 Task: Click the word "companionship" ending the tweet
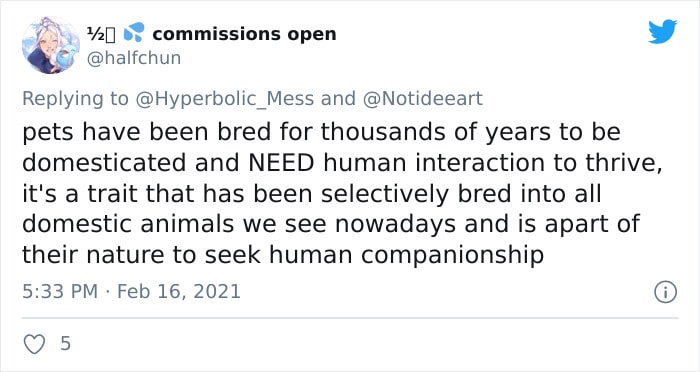tap(452, 256)
